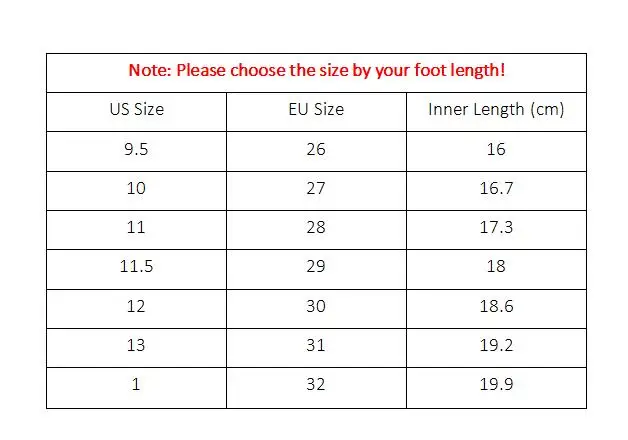Select the EU Size column header
Viewport: 628px width, 440px height.
click(315, 110)
